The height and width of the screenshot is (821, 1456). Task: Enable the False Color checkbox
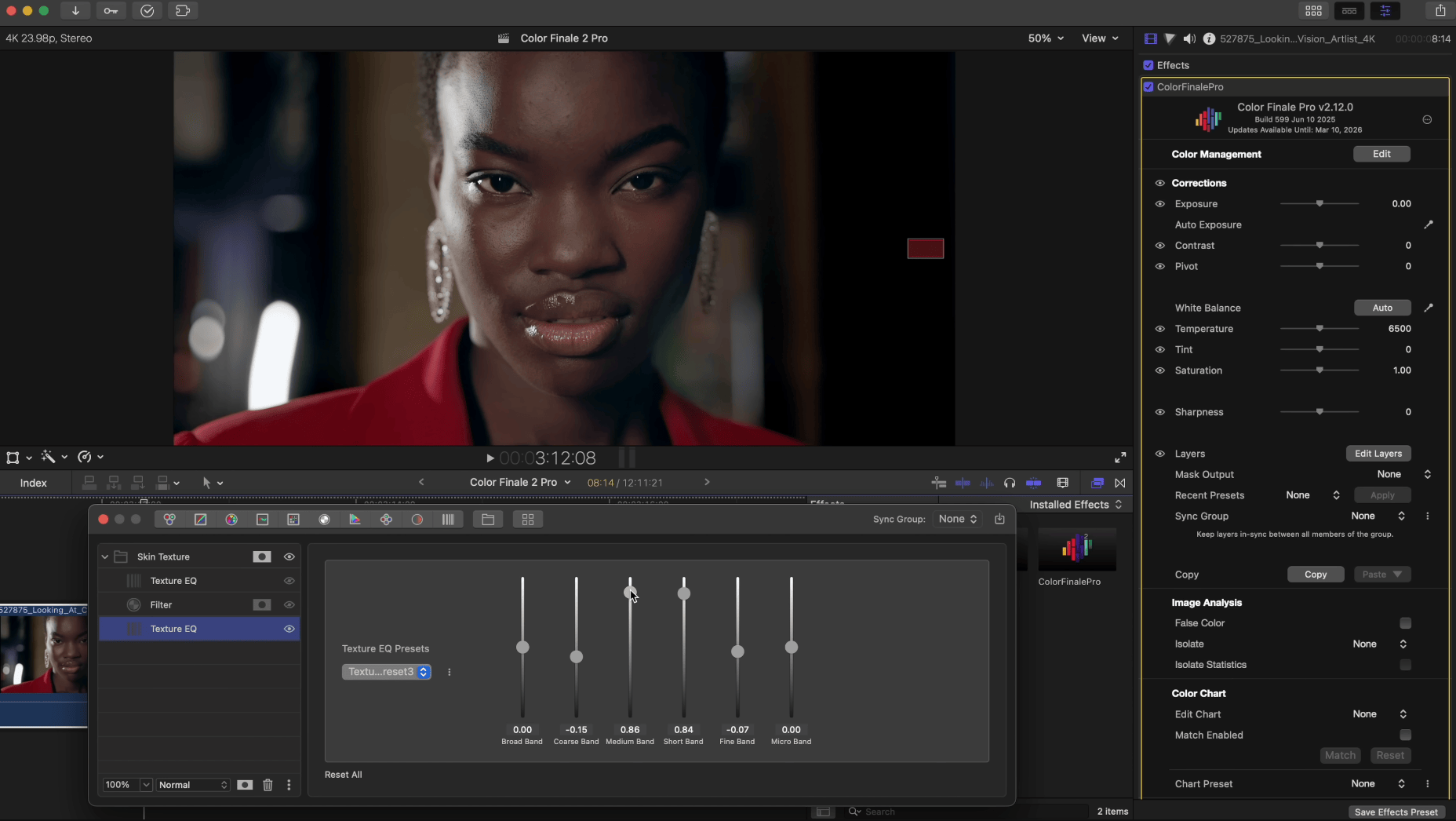(x=1405, y=623)
